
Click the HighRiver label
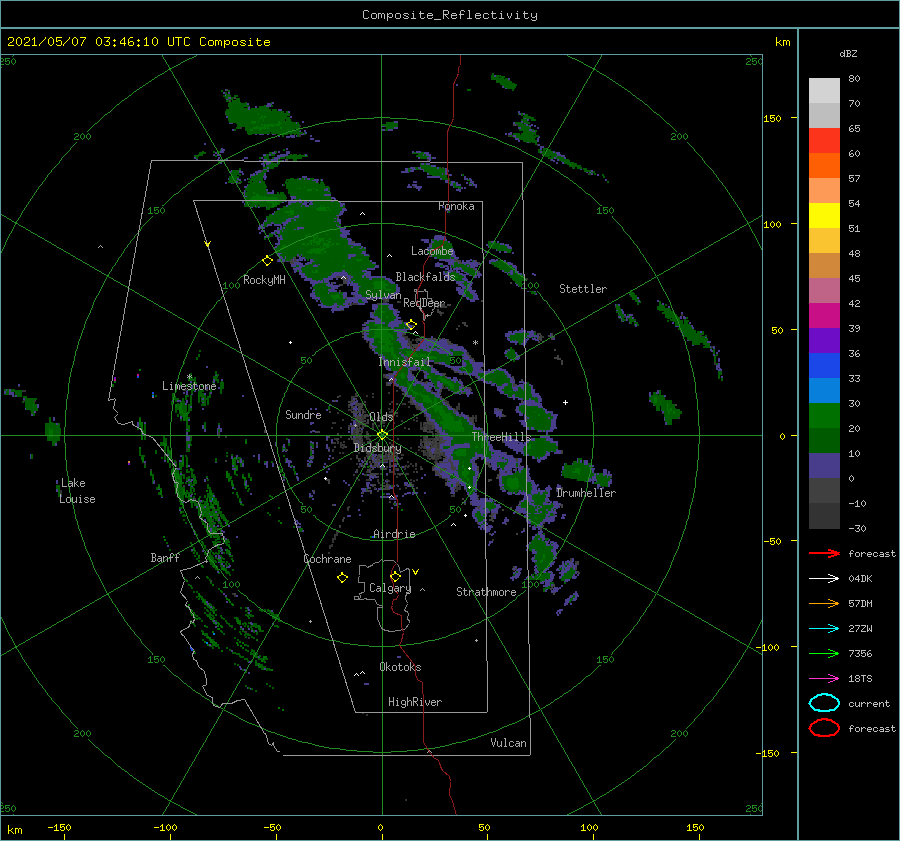[415, 702]
